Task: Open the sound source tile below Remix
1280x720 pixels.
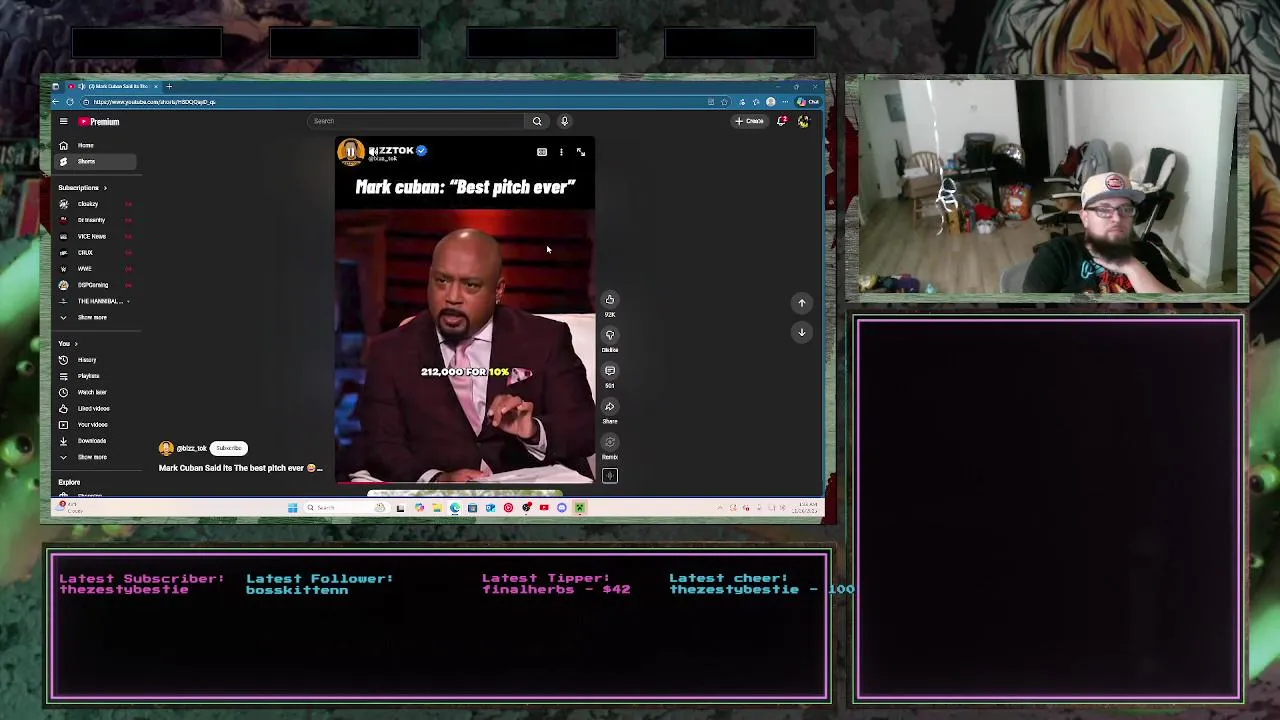Action: click(x=610, y=476)
